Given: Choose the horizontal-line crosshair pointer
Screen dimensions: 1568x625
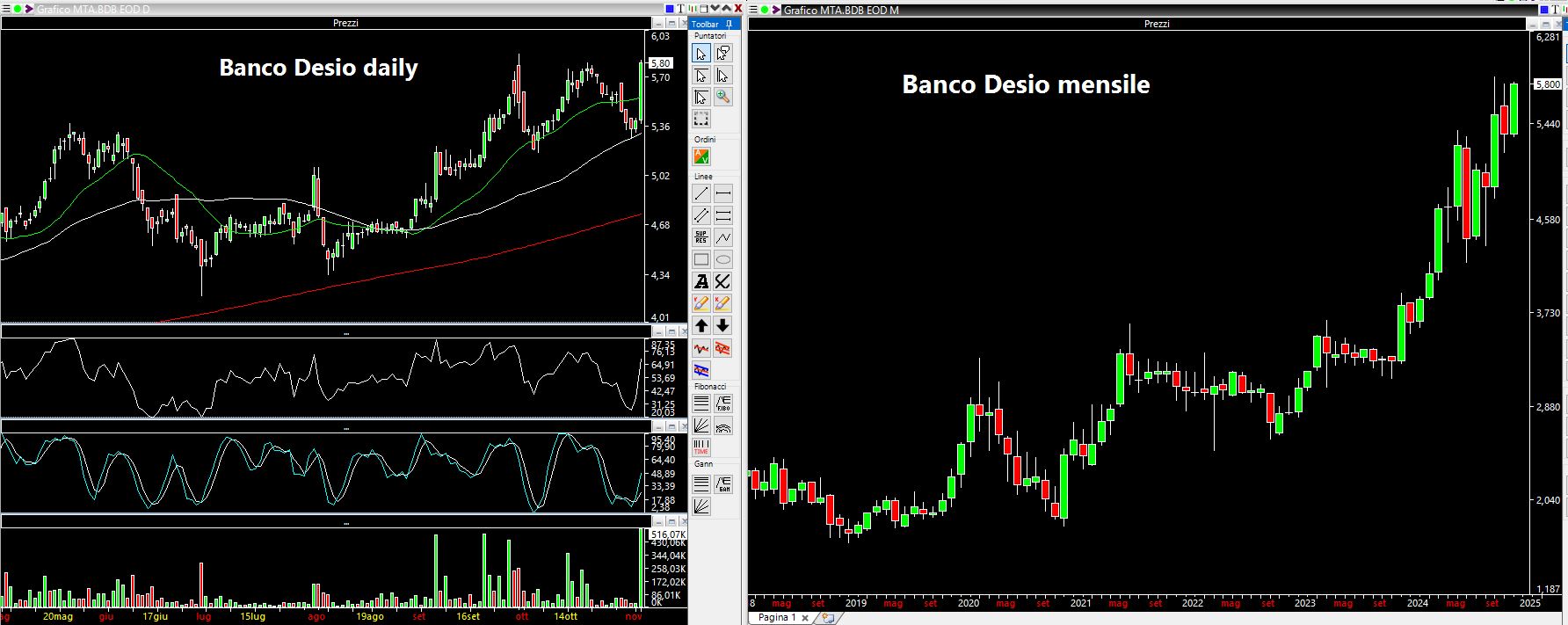Looking at the screenshot, I should [x=701, y=76].
